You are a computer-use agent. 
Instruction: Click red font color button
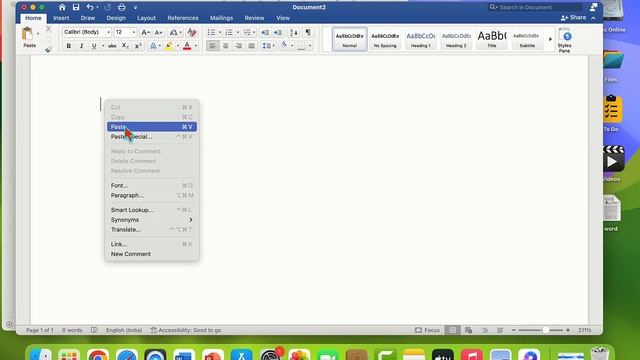click(187, 46)
